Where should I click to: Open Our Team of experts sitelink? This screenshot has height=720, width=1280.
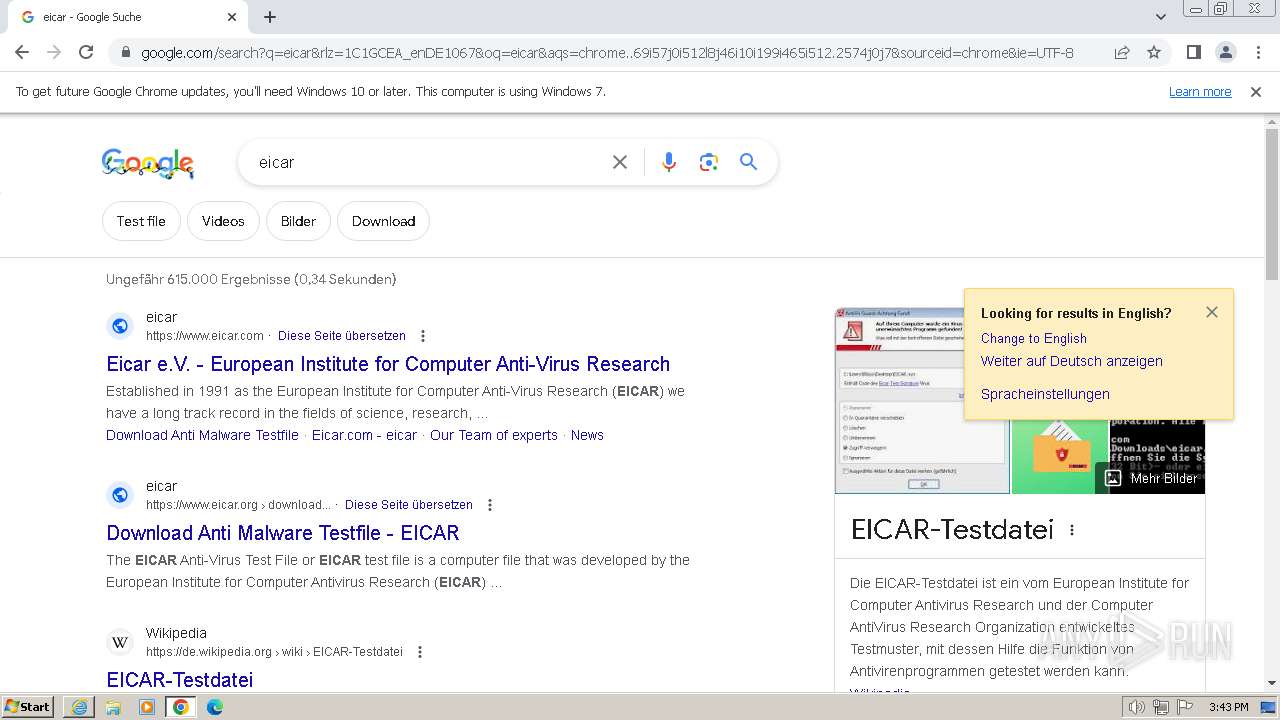click(x=494, y=435)
